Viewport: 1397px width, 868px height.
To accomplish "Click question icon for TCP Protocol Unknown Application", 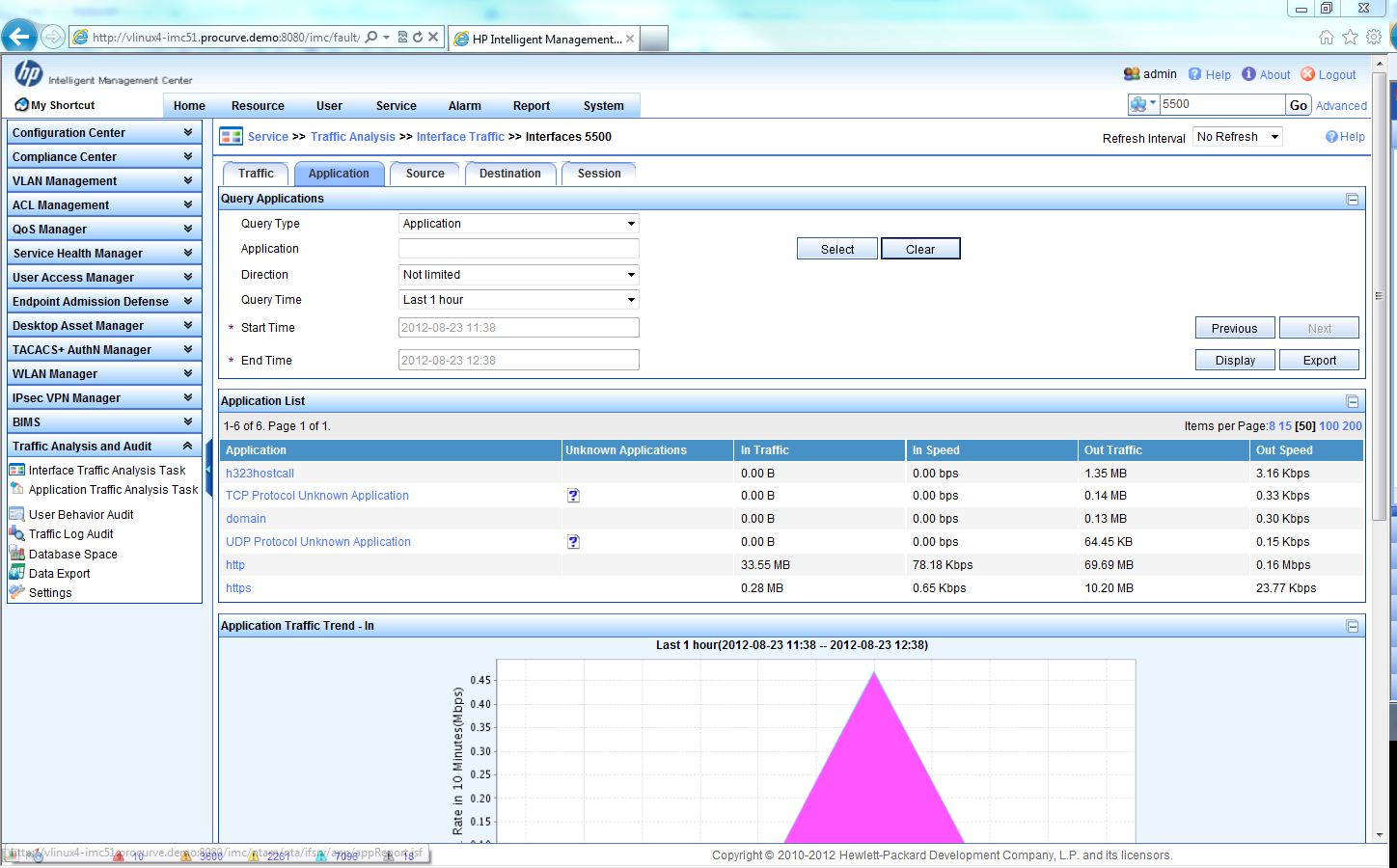I will point(573,496).
